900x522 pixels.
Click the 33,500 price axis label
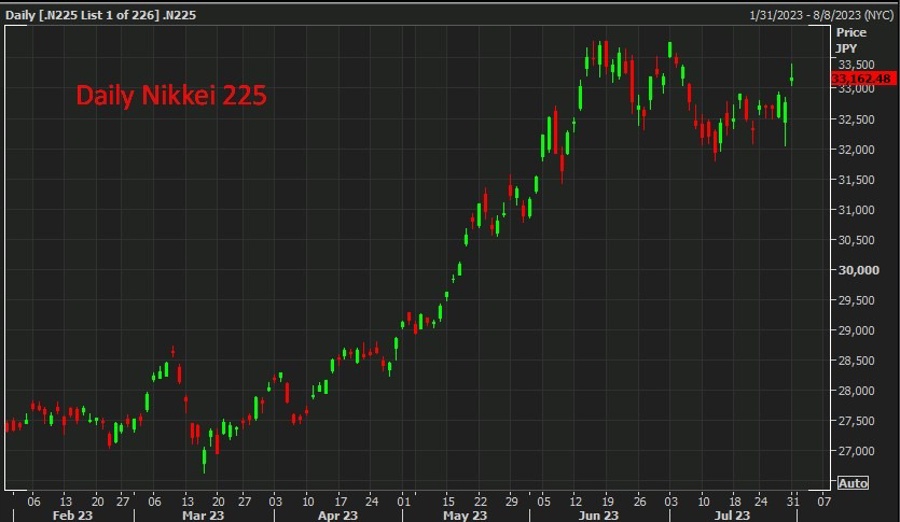point(856,64)
